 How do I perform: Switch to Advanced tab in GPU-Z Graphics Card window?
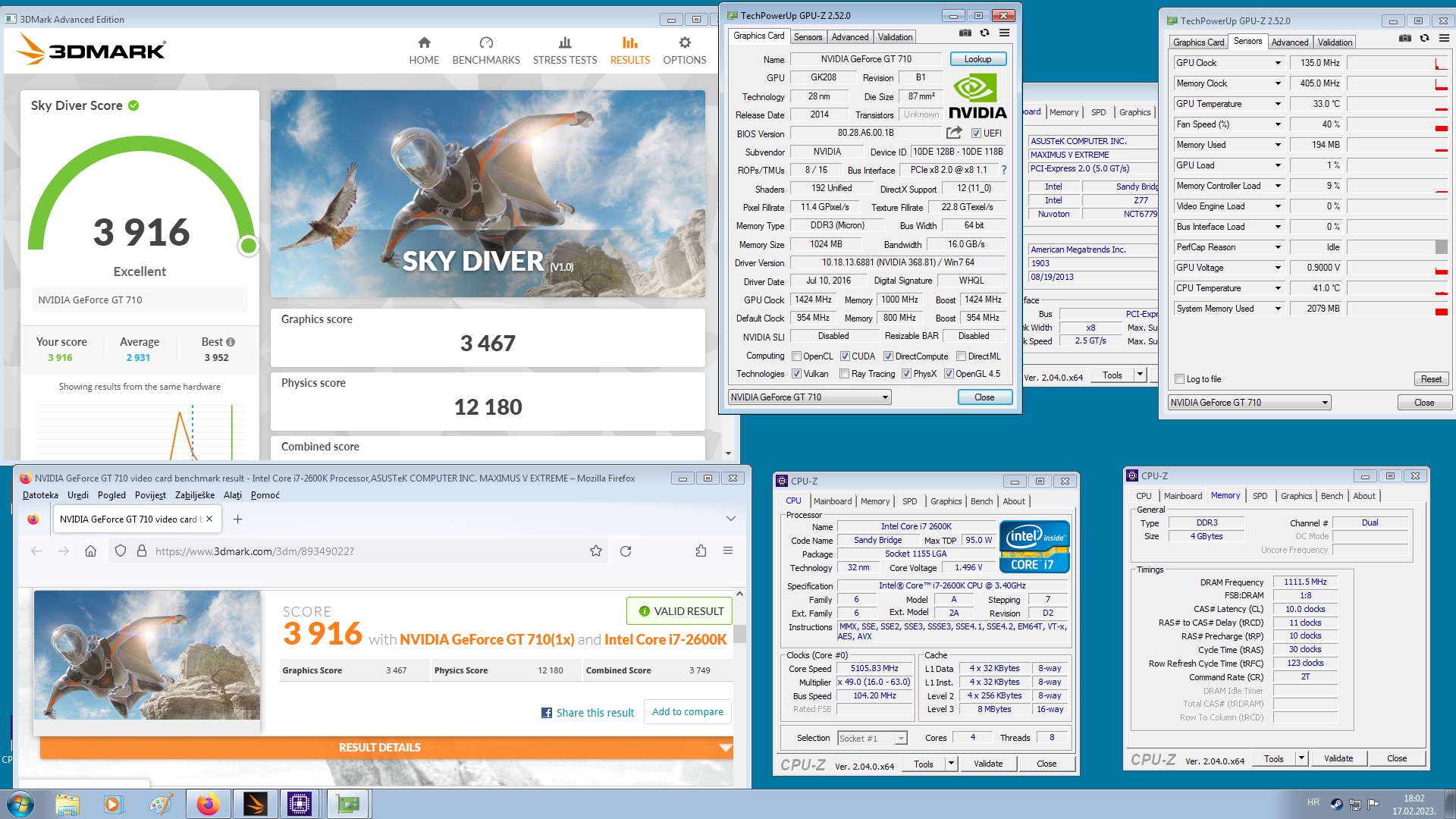[x=849, y=37]
